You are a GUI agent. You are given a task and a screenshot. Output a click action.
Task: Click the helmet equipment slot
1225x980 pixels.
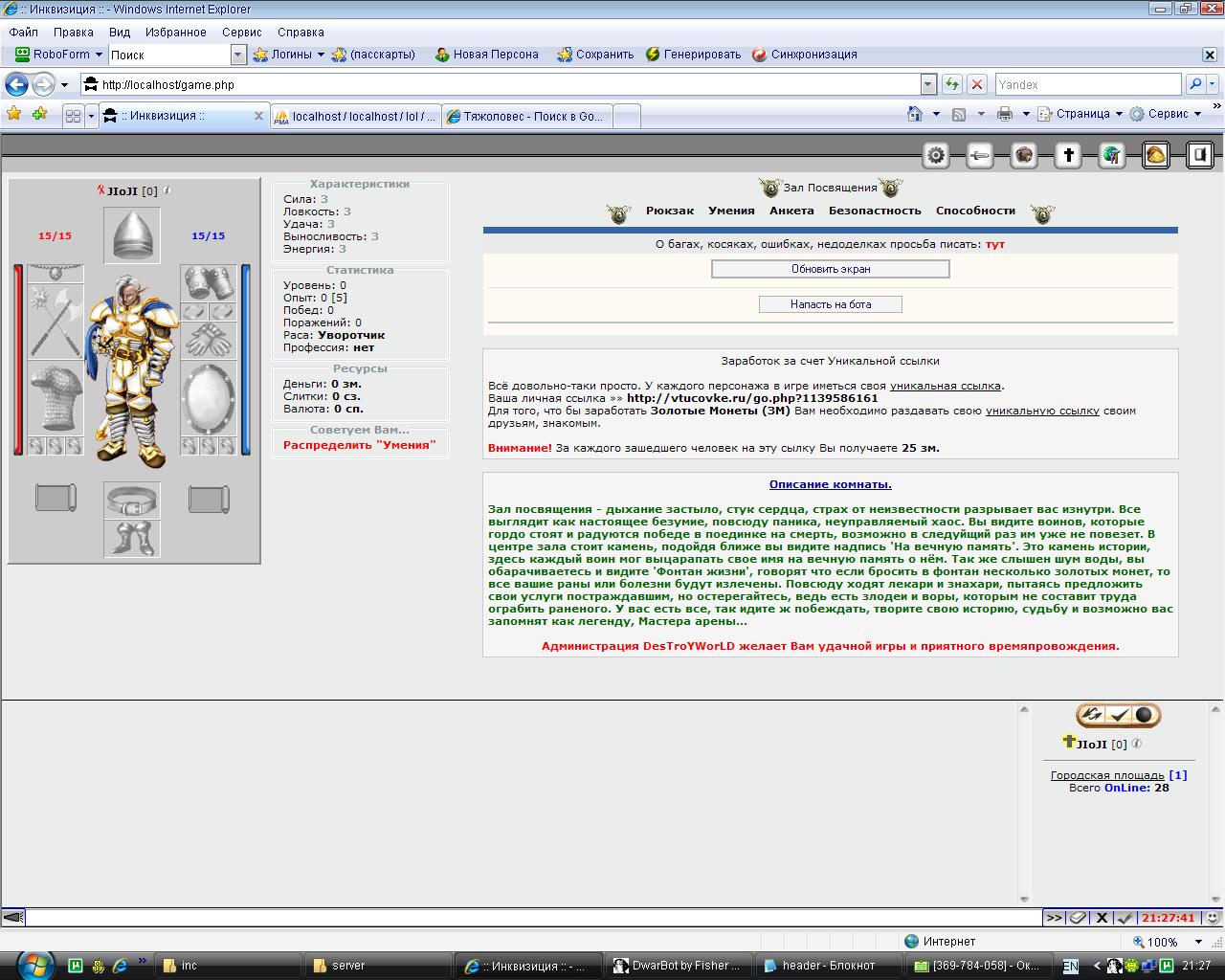pos(132,234)
